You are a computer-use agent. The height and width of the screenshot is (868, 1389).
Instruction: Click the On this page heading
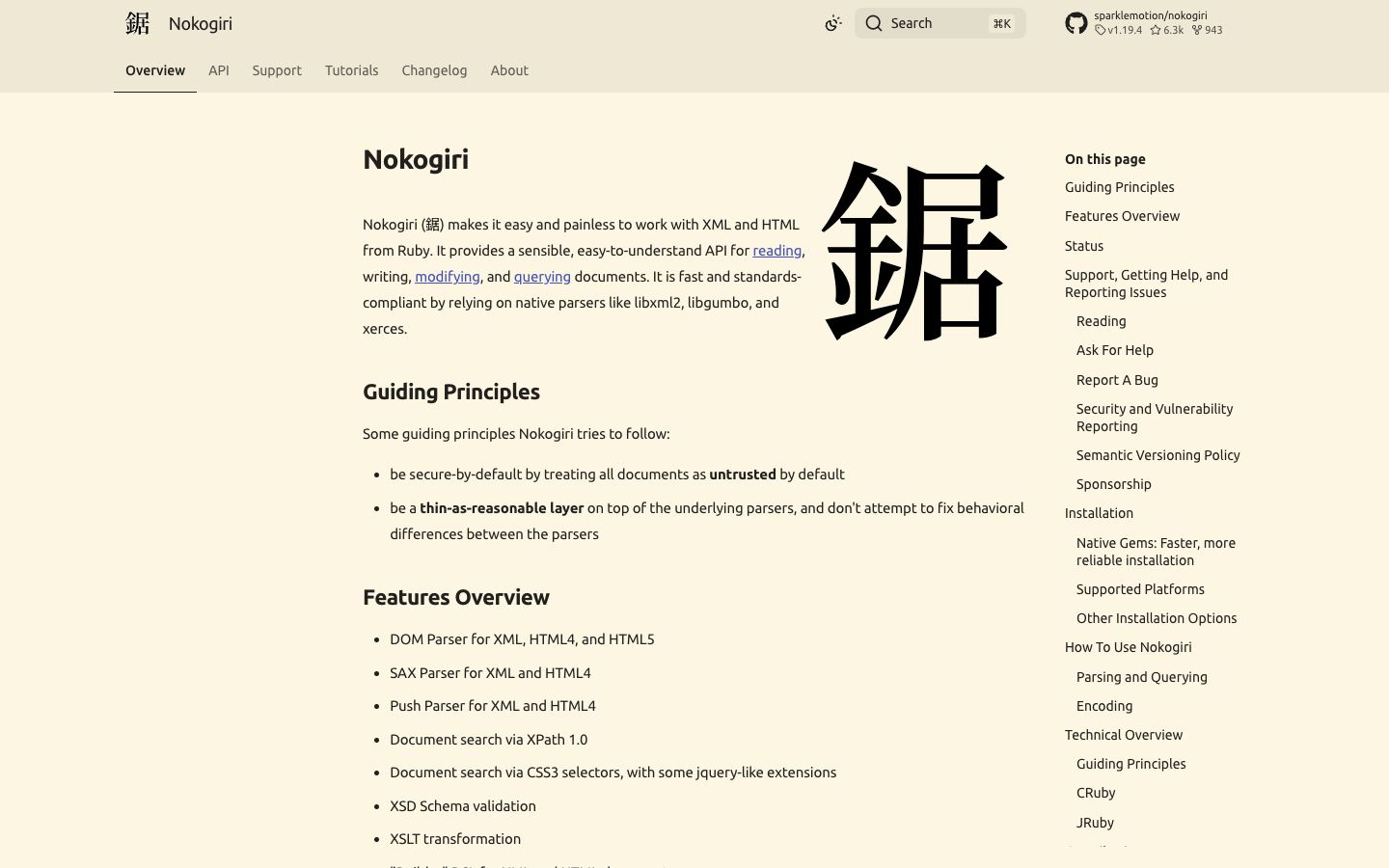coord(1105,159)
